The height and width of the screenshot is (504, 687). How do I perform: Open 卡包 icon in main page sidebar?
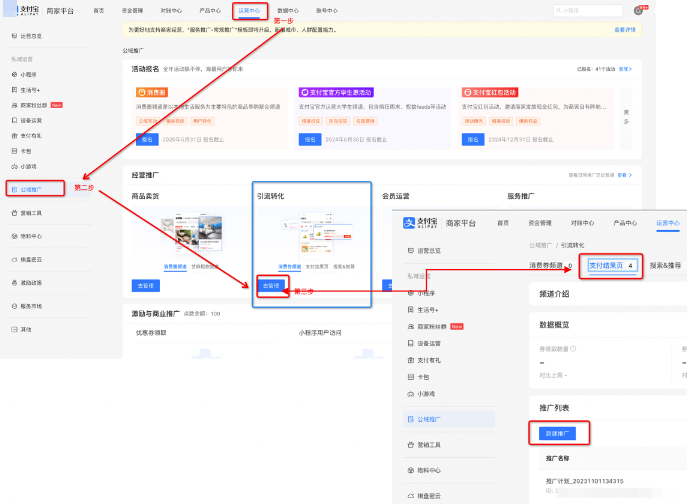[x=14, y=151]
